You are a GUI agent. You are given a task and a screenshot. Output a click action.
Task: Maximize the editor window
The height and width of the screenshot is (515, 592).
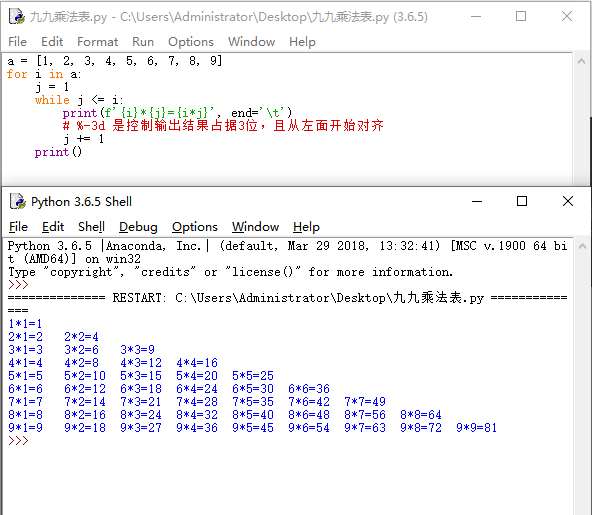point(521,16)
